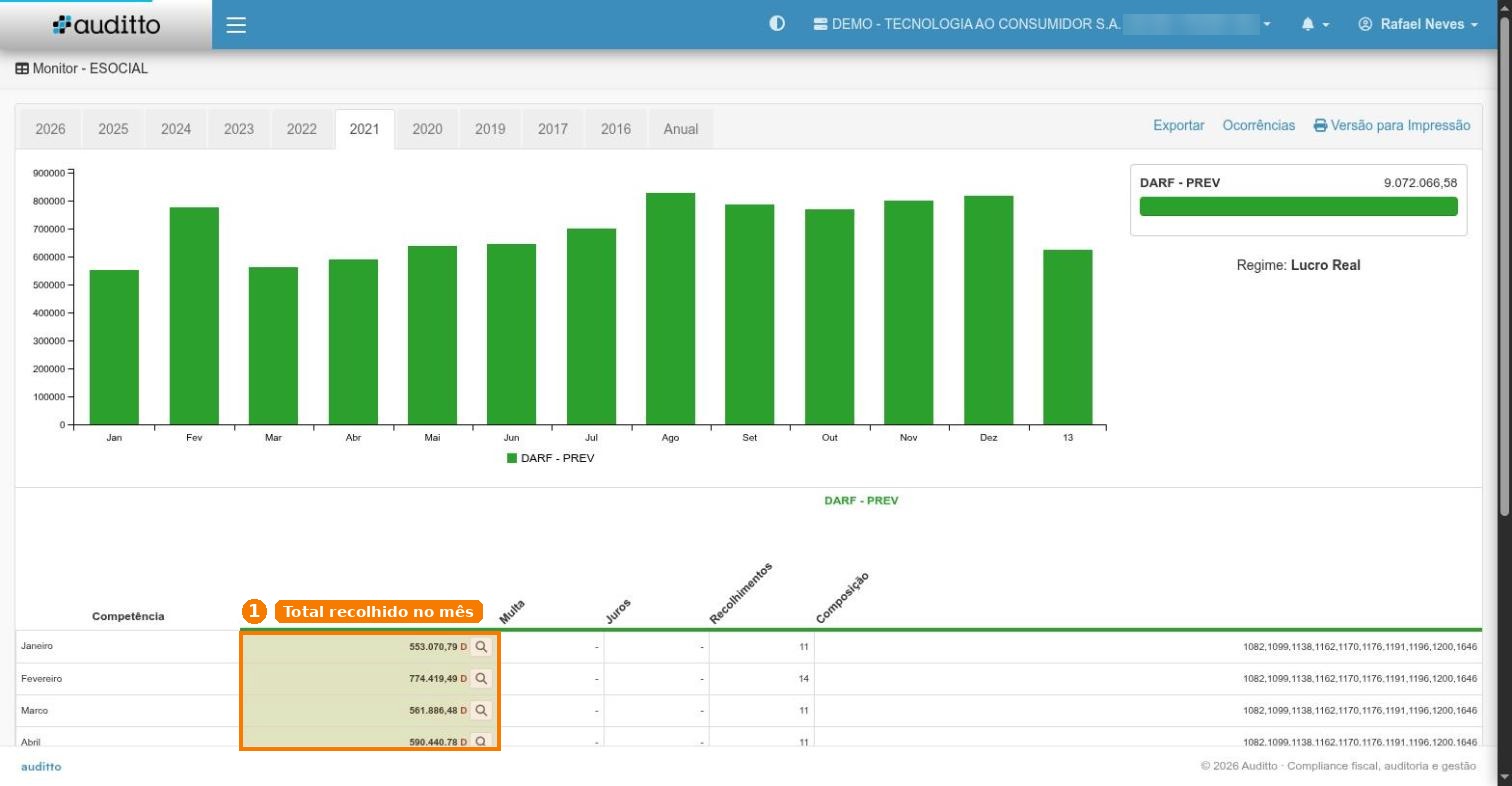Switch to the 2017 tab
Screen dimensions: 1512x786
(x=552, y=129)
